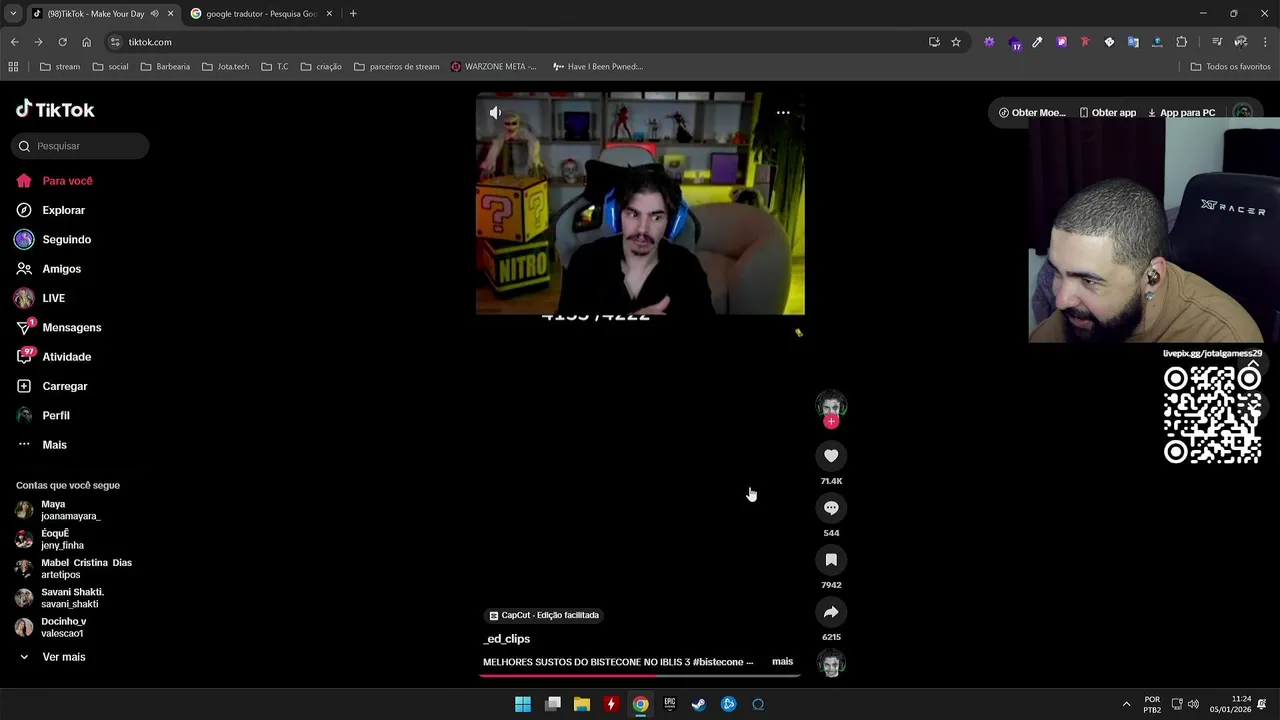Click the TikTok logo
This screenshot has width=1280, height=720.
[55, 110]
